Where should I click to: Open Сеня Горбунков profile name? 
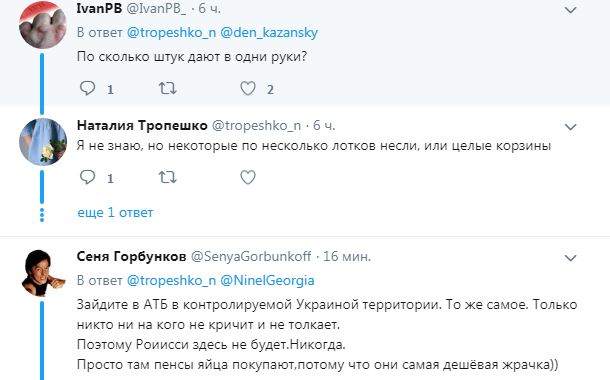coord(131,256)
